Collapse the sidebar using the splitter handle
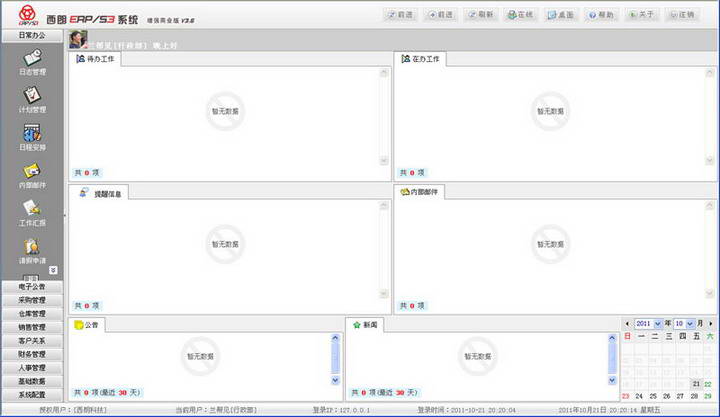Screen dimensions: 720x417 65,215
